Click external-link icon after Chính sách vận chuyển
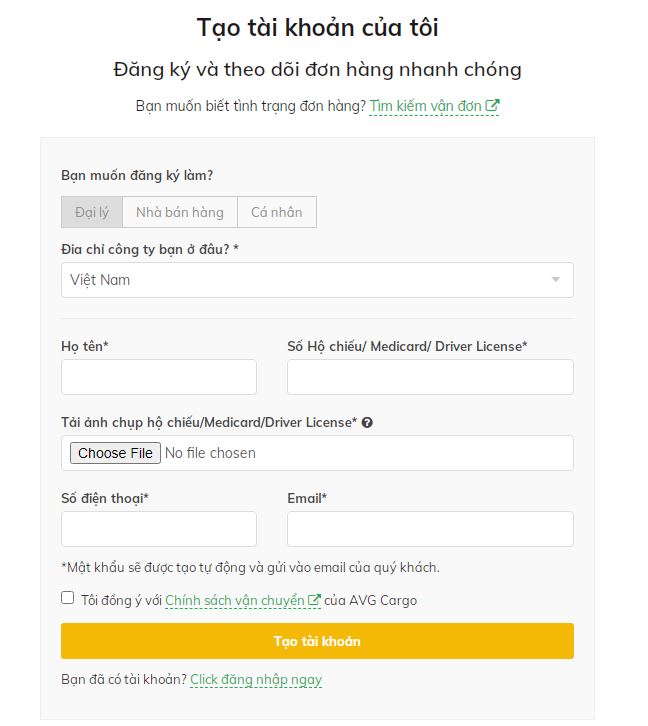The height and width of the screenshot is (726, 648). point(315,601)
